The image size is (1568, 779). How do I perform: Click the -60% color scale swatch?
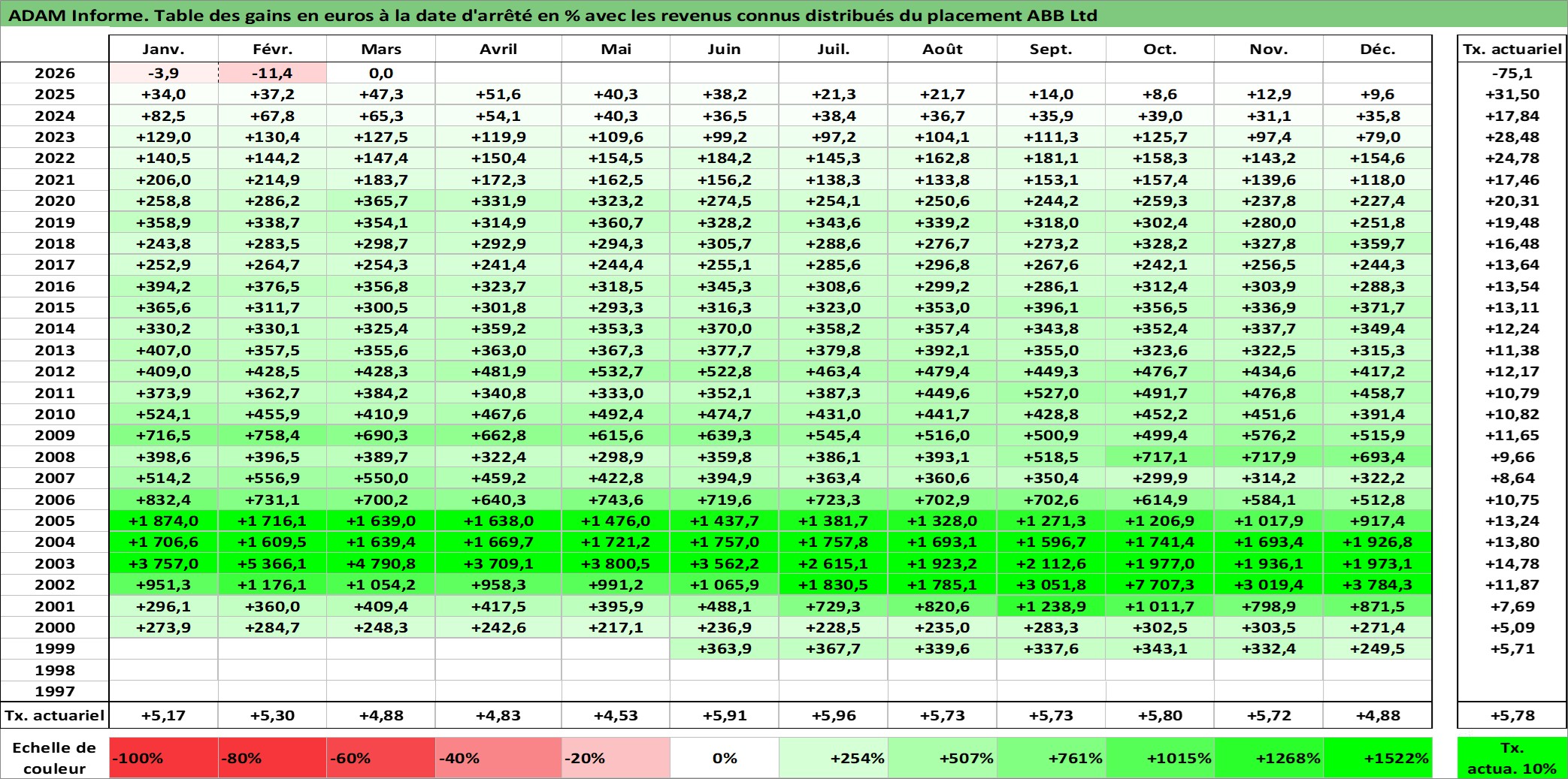(381, 758)
